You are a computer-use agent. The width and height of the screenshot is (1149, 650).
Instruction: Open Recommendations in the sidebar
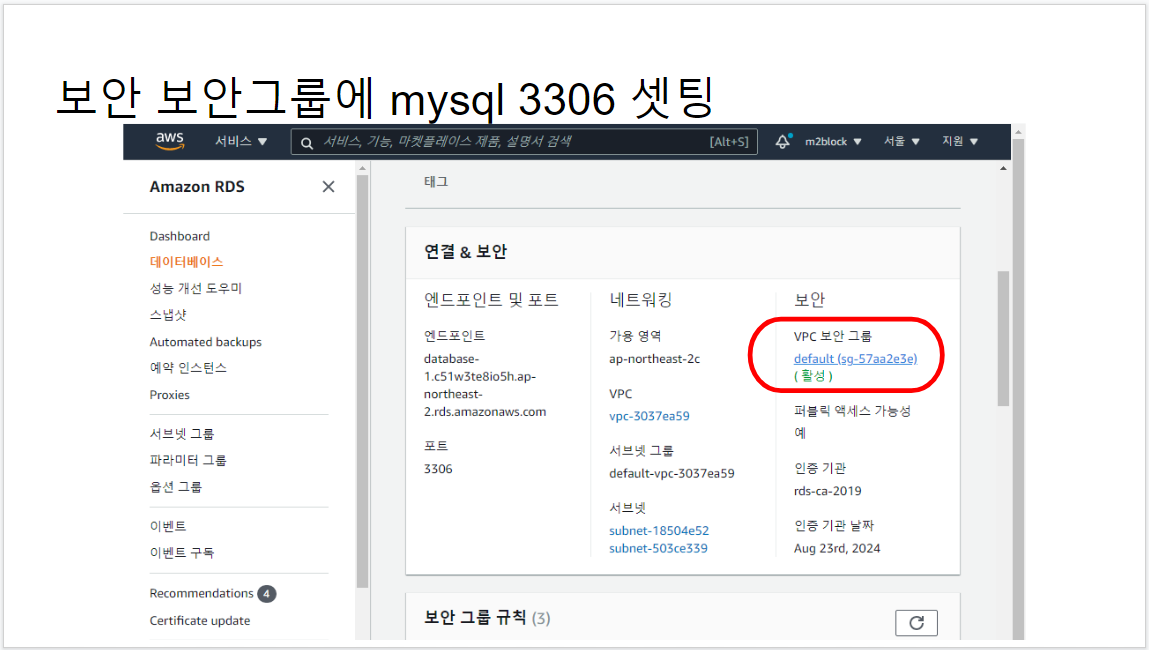(x=202, y=594)
